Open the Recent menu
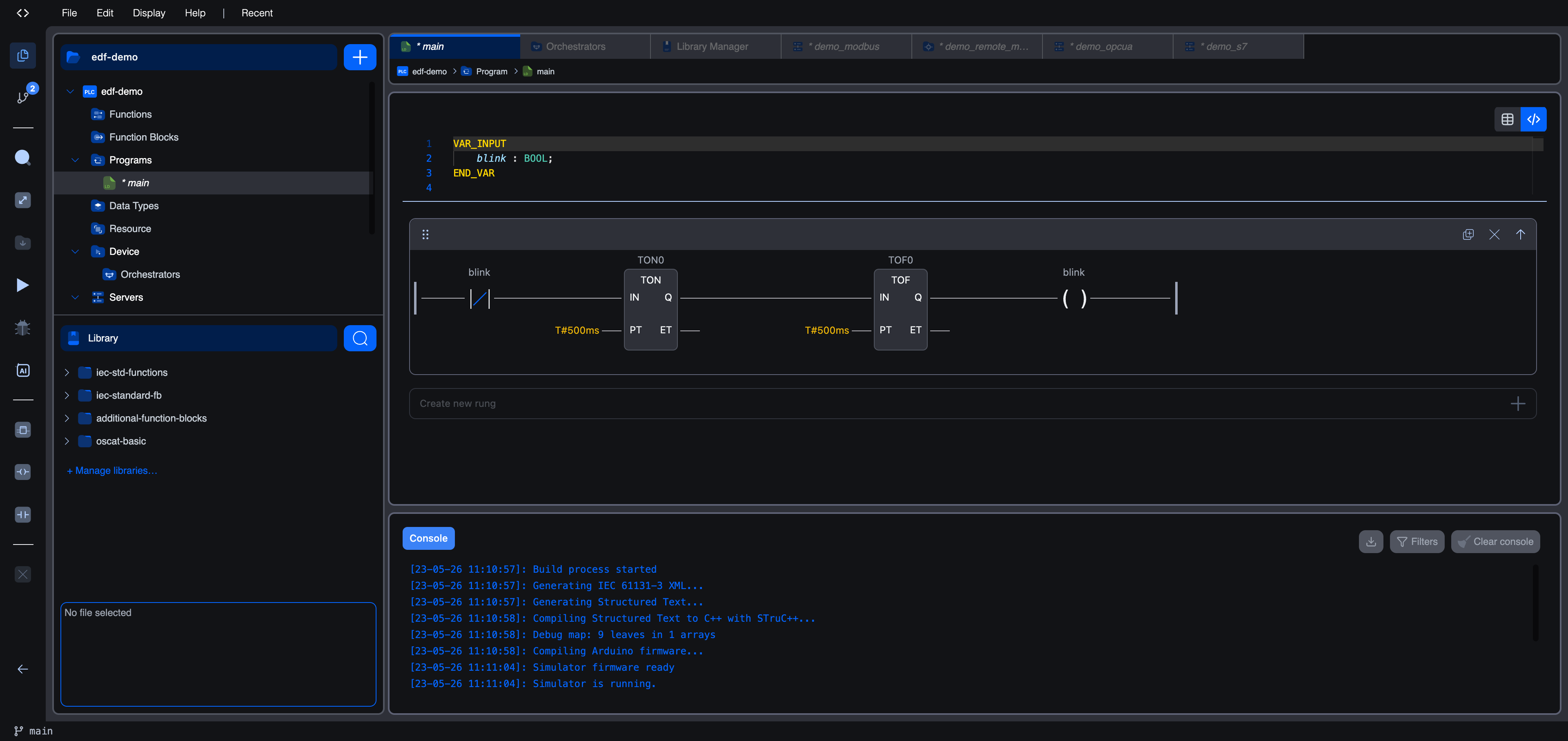The height and width of the screenshot is (741, 1568). pyautogui.click(x=257, y=13)
